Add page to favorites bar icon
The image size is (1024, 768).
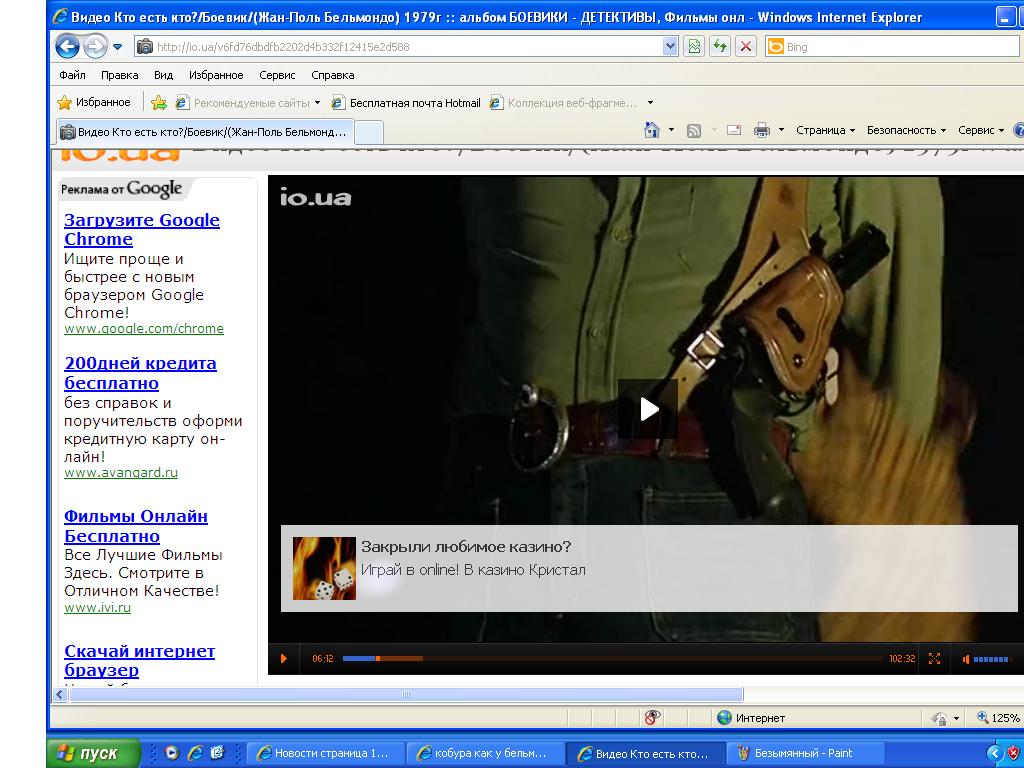coord(159,103)
